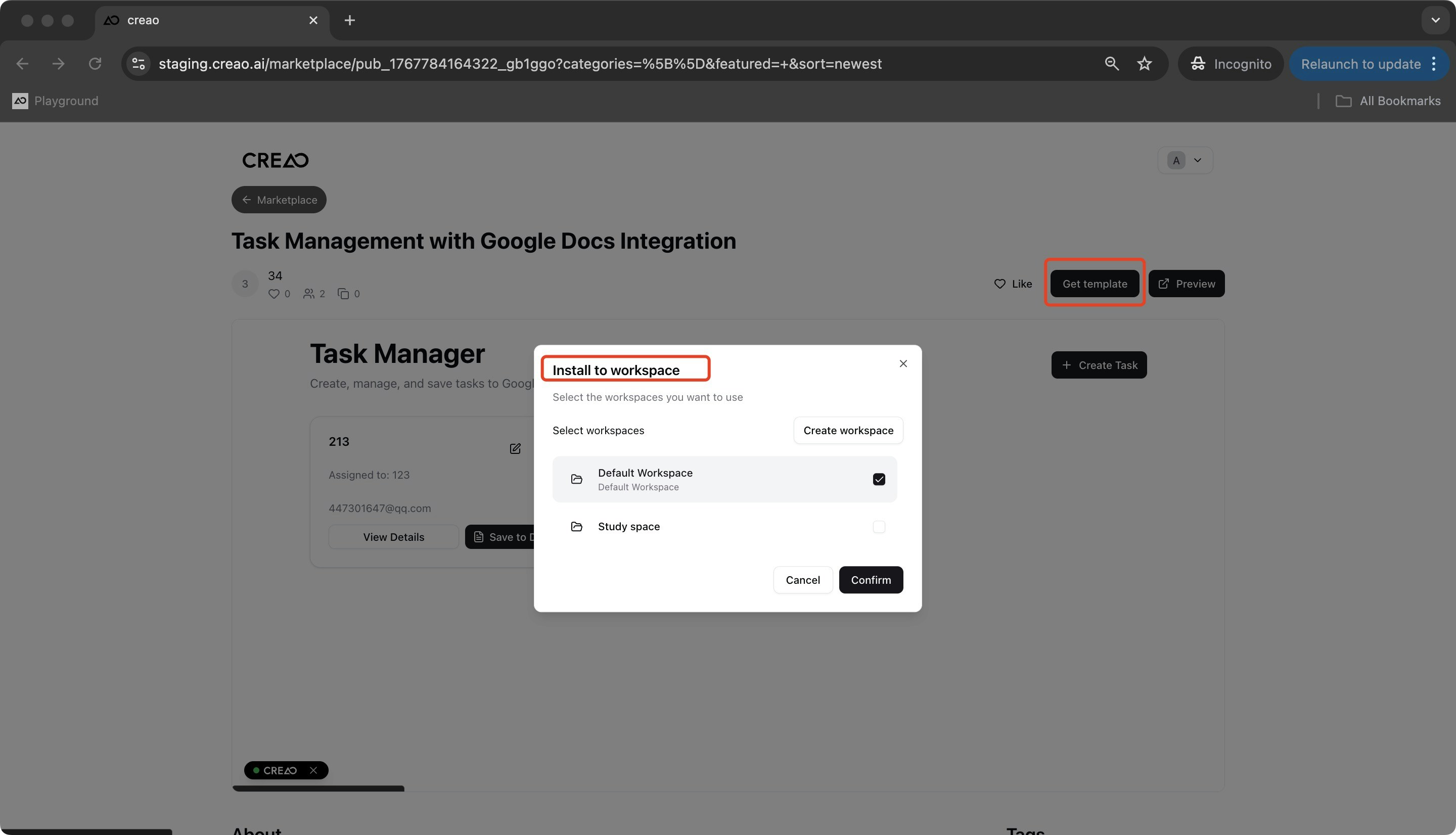Screen dimensions: 1456x835
Task: Check the Study space checkbox
Action: 879,527
